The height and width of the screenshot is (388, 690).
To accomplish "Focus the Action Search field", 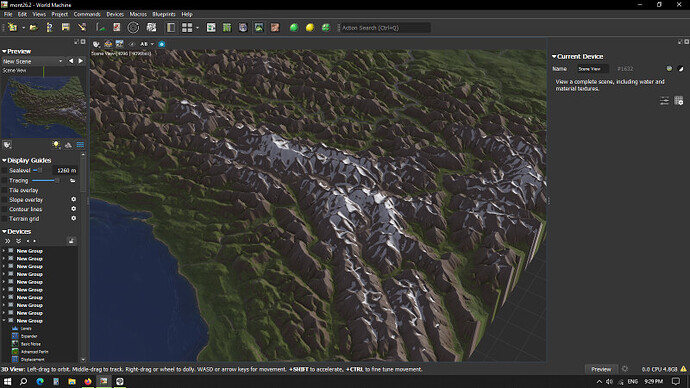I will [x=385, y=28].
